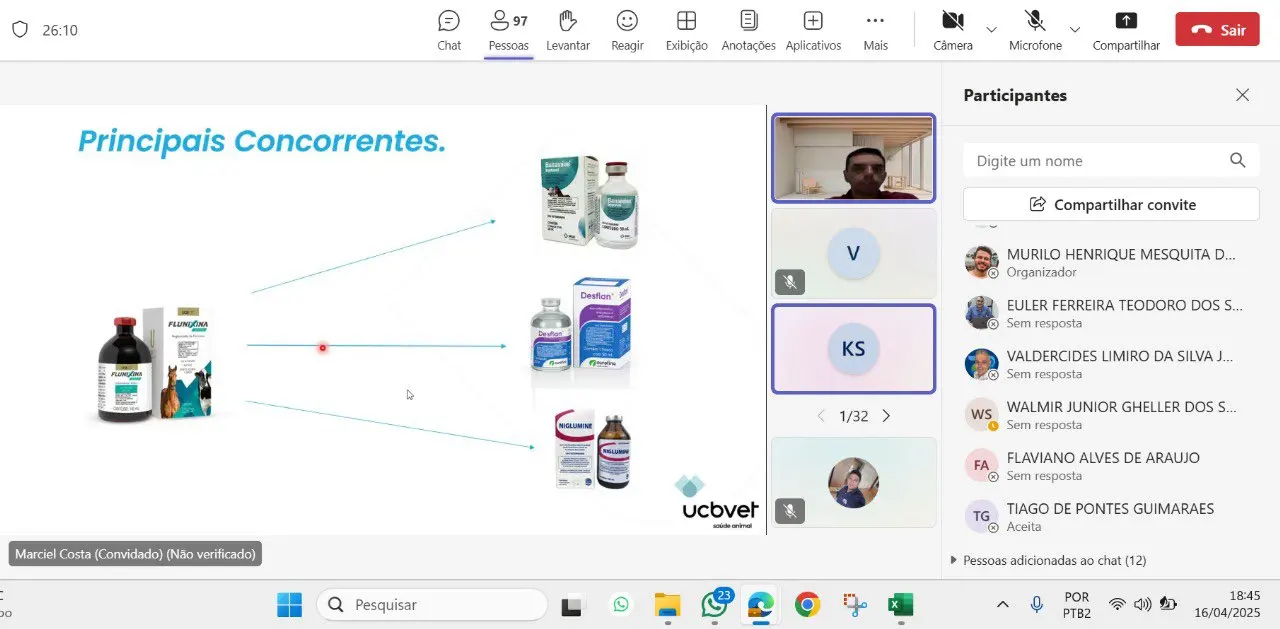The width and height of the screenshot is (1280, 629).
Task: Click the WS participant avatar
Action: coord(981,414)
